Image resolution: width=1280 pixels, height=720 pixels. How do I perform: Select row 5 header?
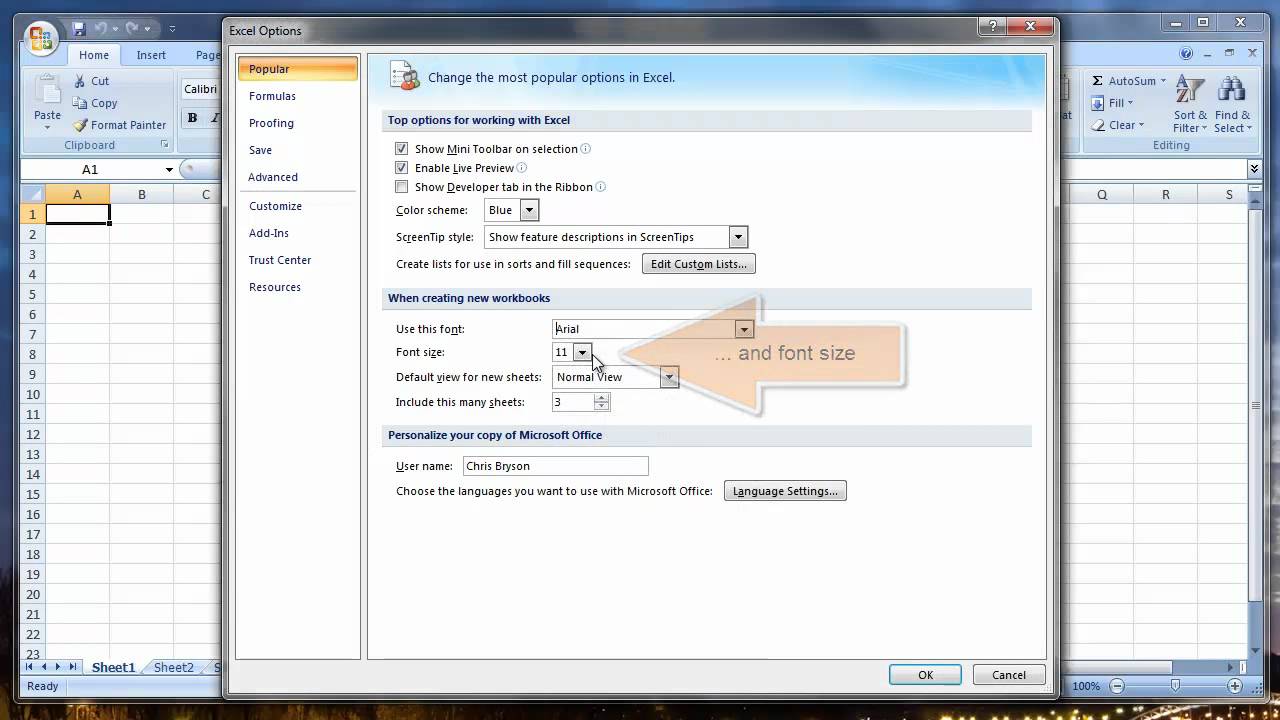tap(32, 294)
